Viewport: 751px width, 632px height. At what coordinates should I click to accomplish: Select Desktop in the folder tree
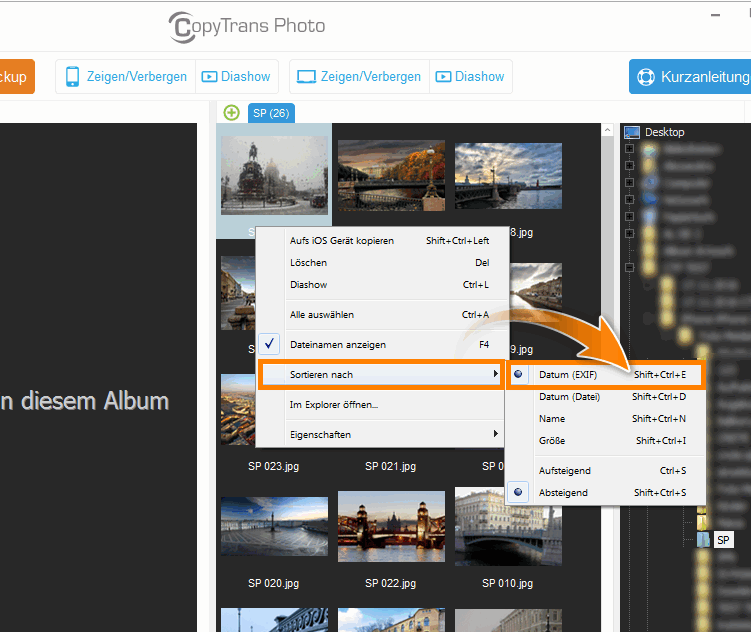(665, 132)
